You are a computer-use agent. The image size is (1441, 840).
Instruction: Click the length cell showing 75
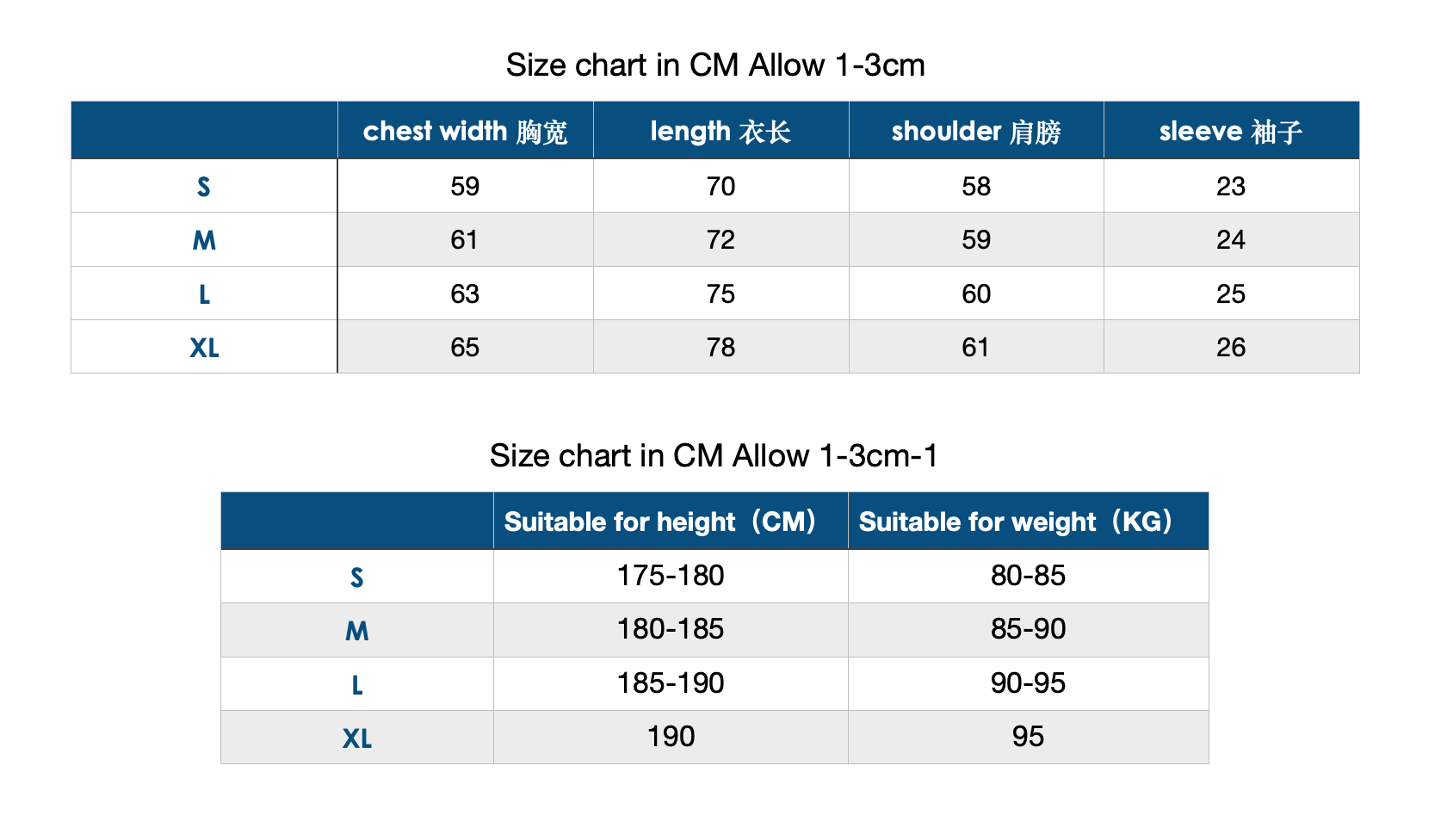[720, 293]
